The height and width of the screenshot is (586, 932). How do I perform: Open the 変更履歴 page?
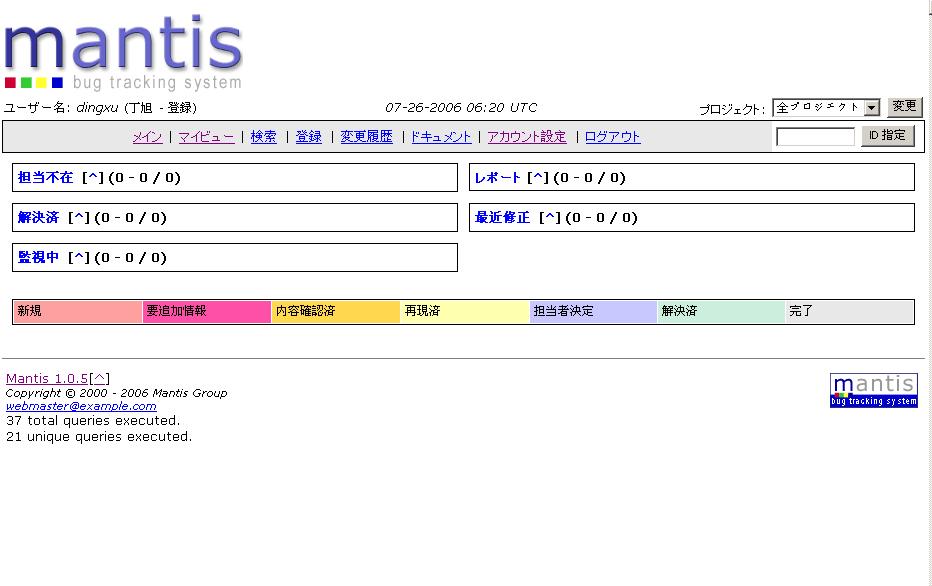(366, 137)
